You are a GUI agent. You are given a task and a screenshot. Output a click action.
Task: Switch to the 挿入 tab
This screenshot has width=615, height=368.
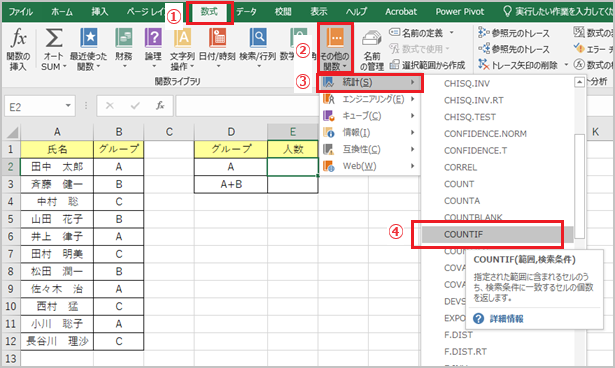pos(100,12)
